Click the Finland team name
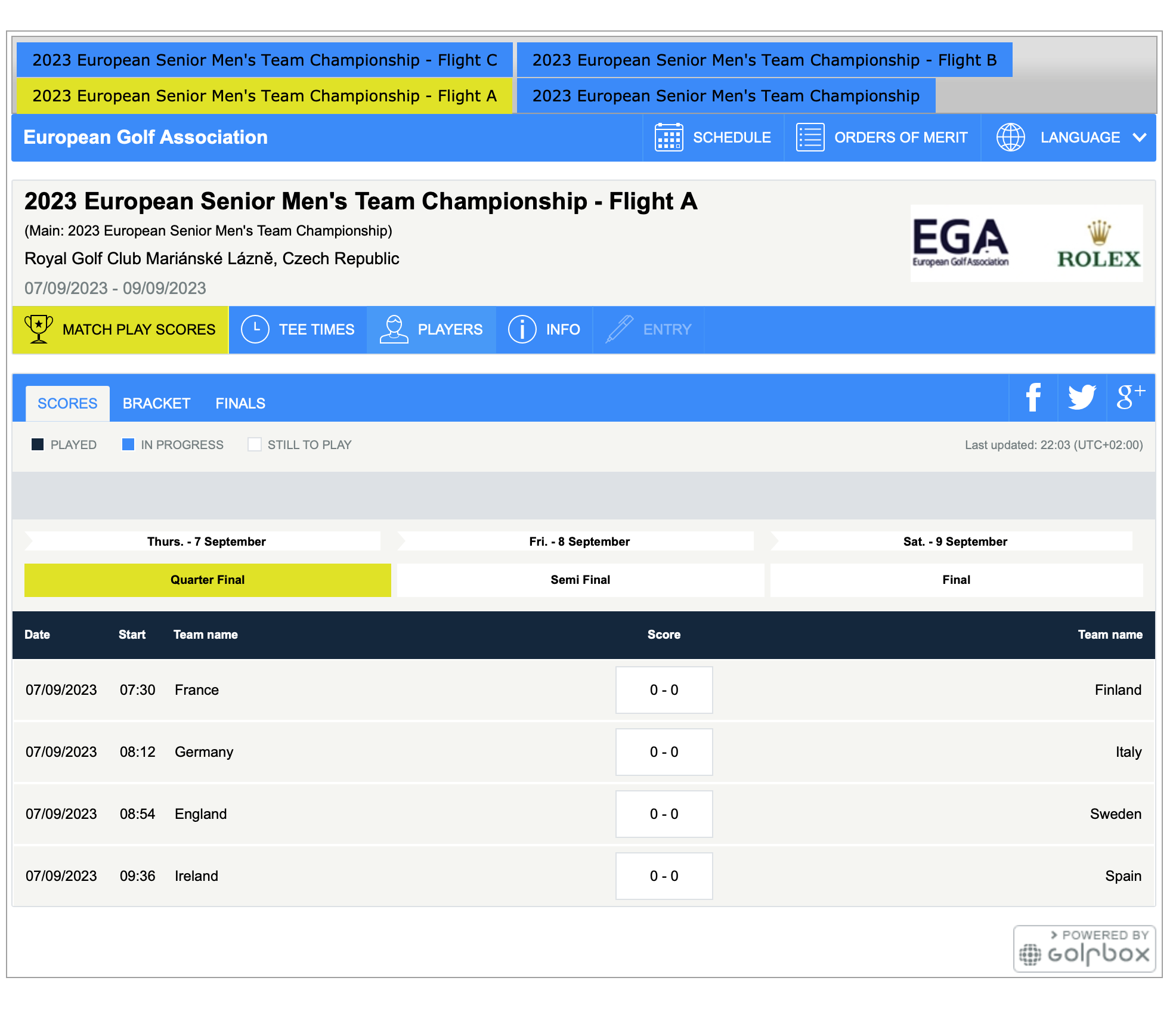Image resolution: width=1176 pixels, height=1027 pixels. point(1118,690)
